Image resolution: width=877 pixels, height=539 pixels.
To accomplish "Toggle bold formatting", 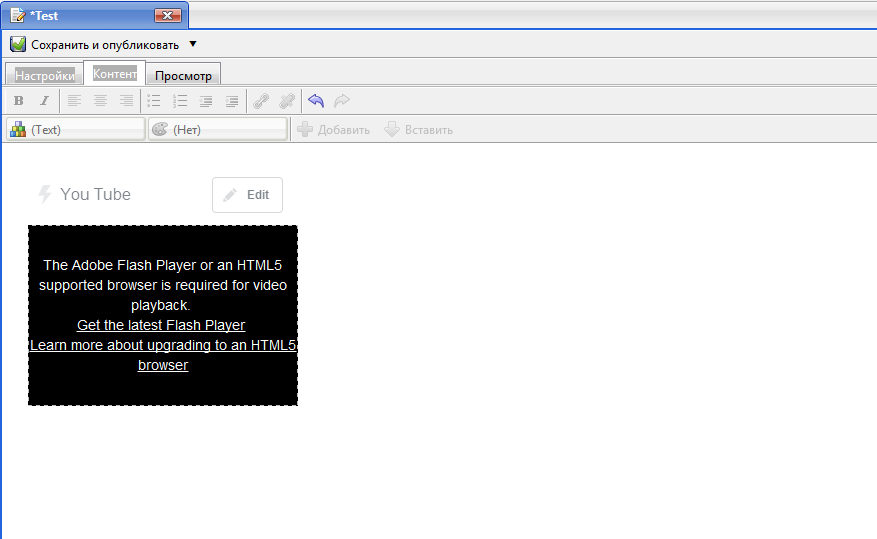I will coord(18,101).
